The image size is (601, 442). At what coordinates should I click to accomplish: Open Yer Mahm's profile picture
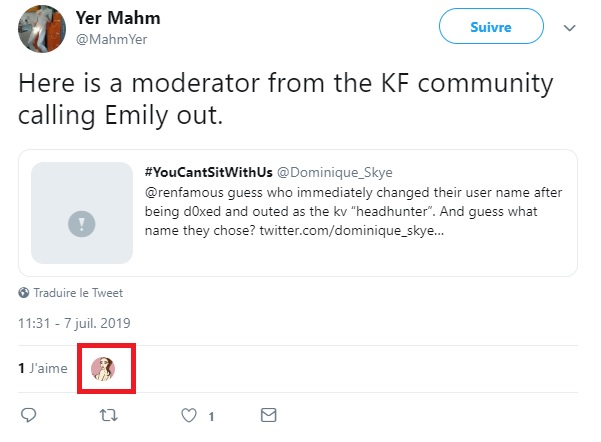[x=42, y=29]
